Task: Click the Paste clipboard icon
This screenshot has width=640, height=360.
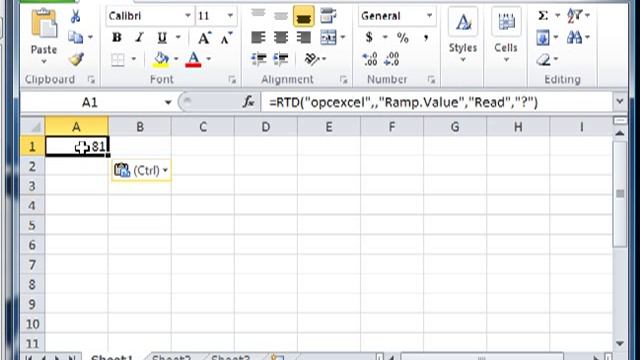Action: pos(44,24)
